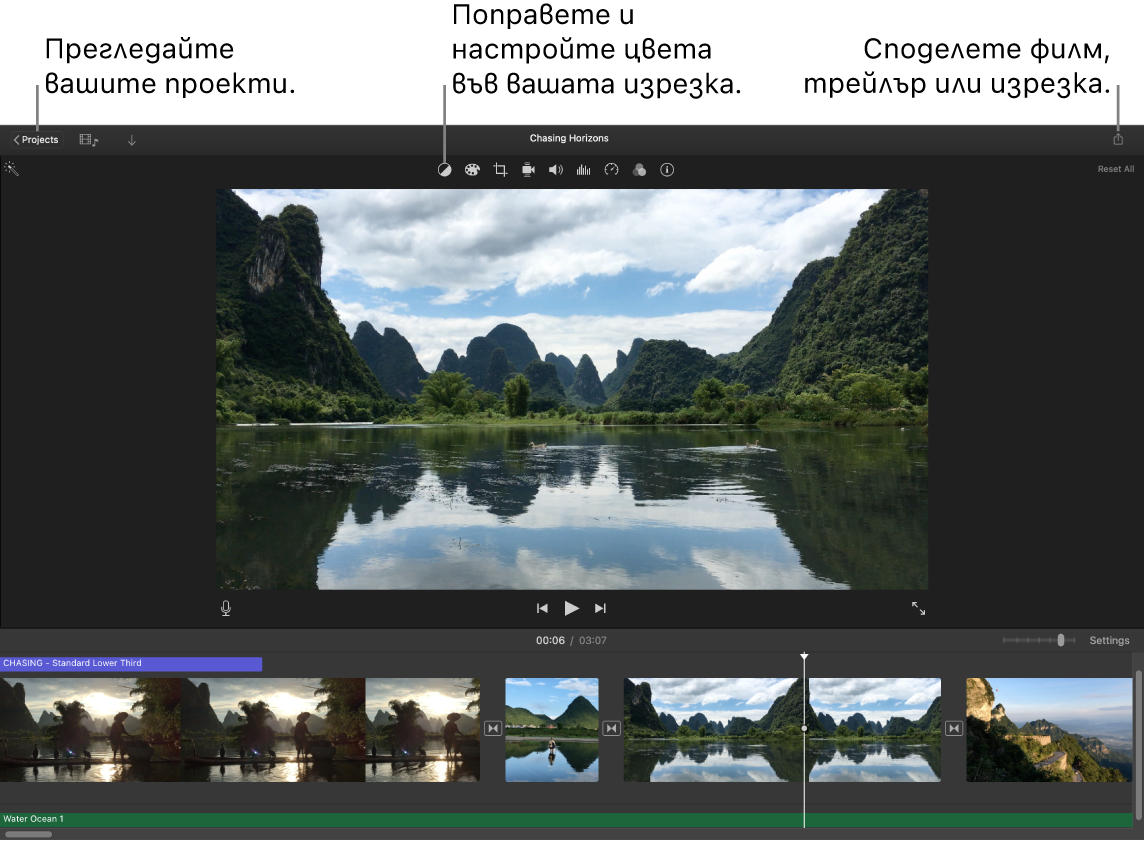Click the import media down arrow
Viewport: 1144px width, 841px height.
pos(131,139)
